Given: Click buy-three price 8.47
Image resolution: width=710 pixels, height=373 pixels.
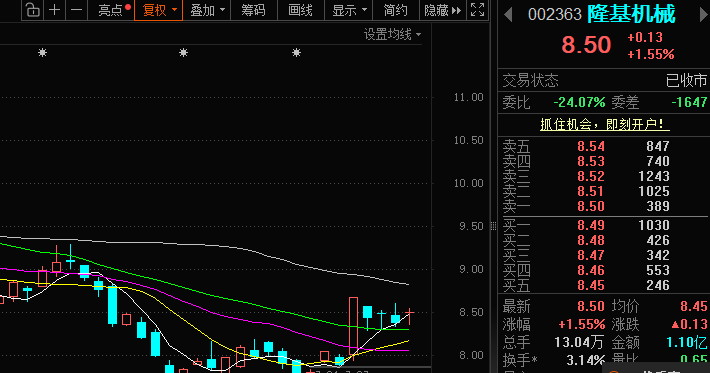Looking at the screenshot, I should tap(591, 255).
